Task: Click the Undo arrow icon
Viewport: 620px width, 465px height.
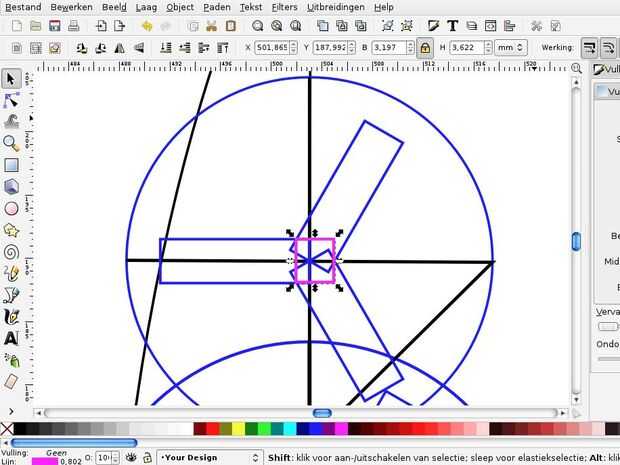Action: point(147,26)
